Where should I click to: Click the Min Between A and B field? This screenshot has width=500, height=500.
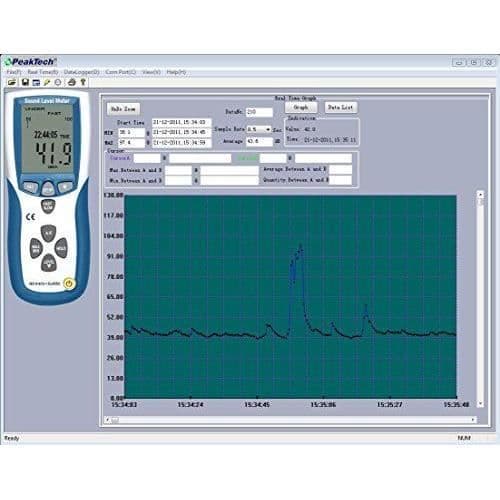point(178,180)
